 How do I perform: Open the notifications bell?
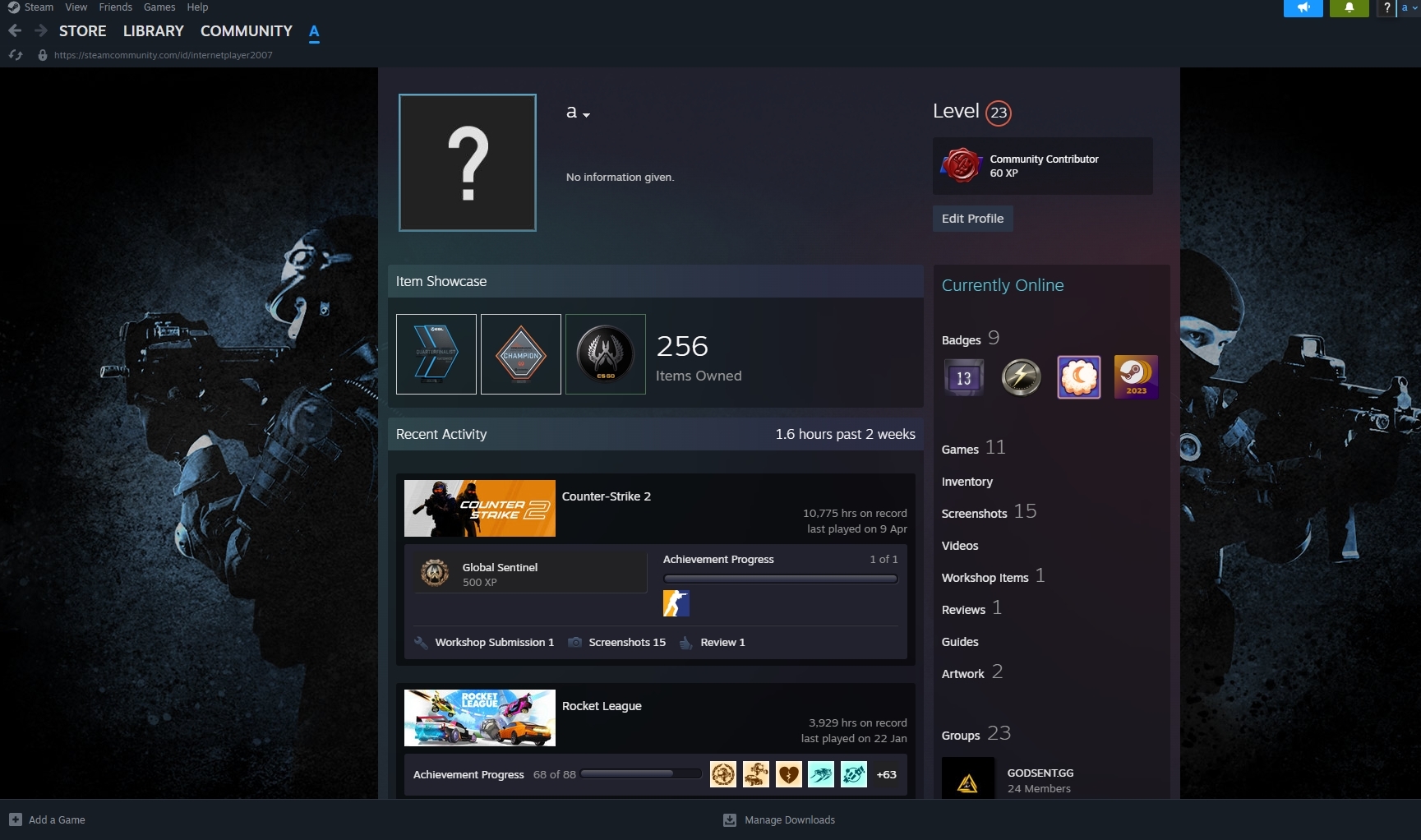(1349, 7)
